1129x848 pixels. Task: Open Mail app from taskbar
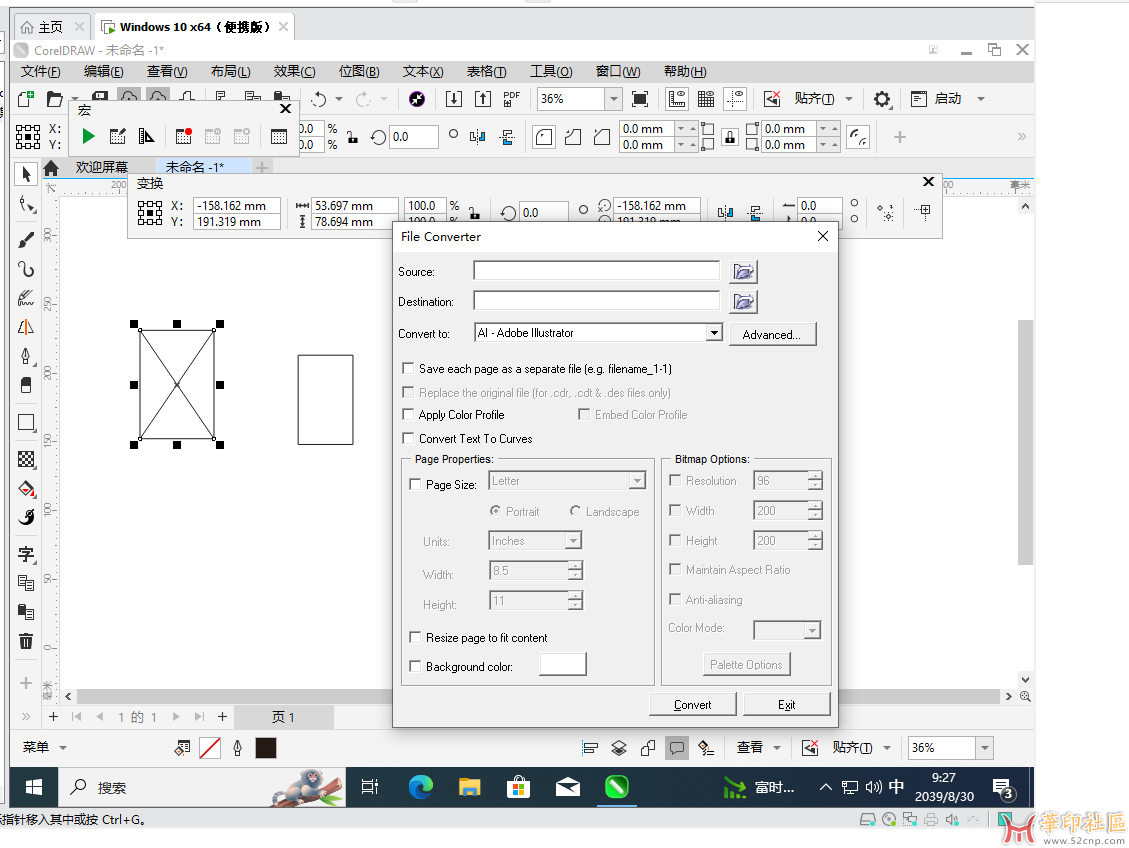[x=568, y=787]
